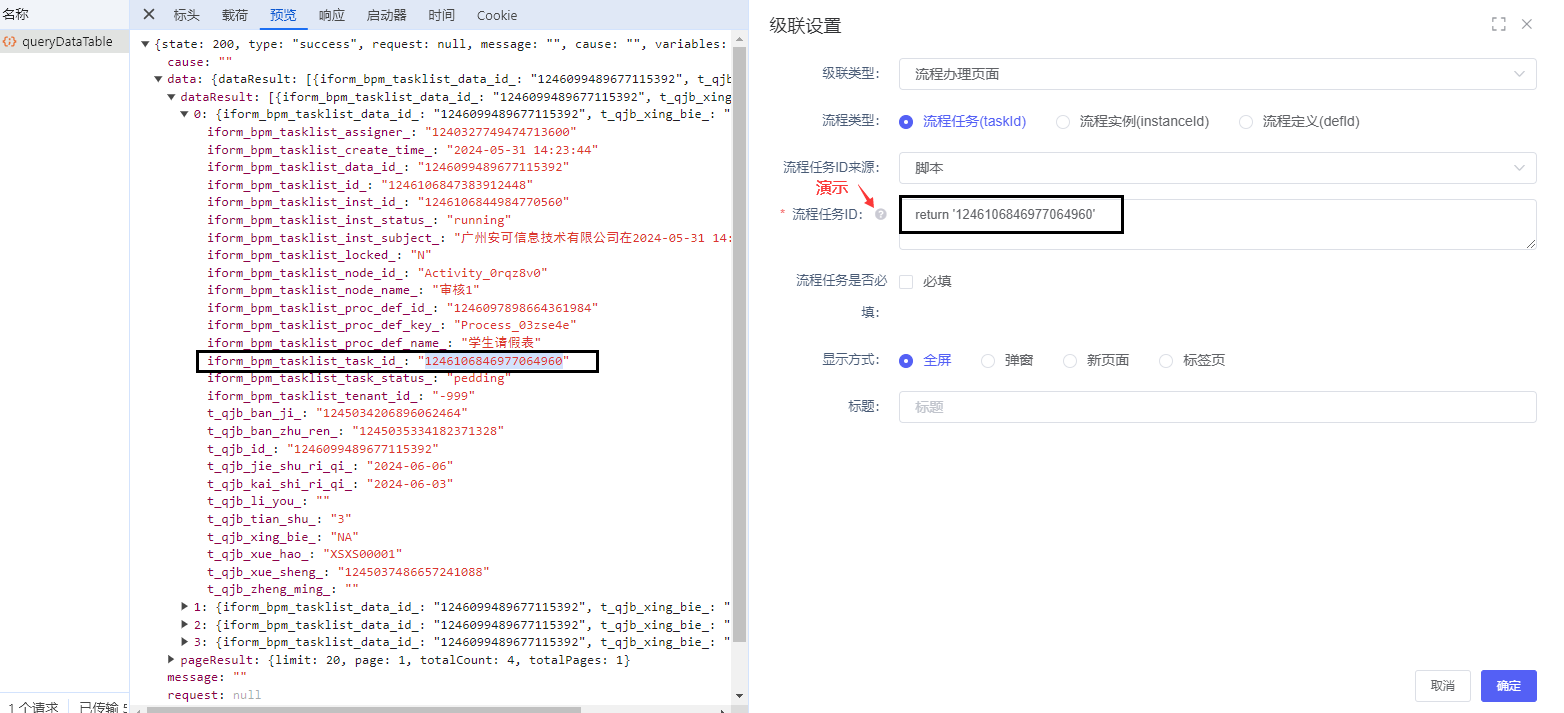
Task: Click the help icon beside 流程任务ID
Action: click(881, 214)
